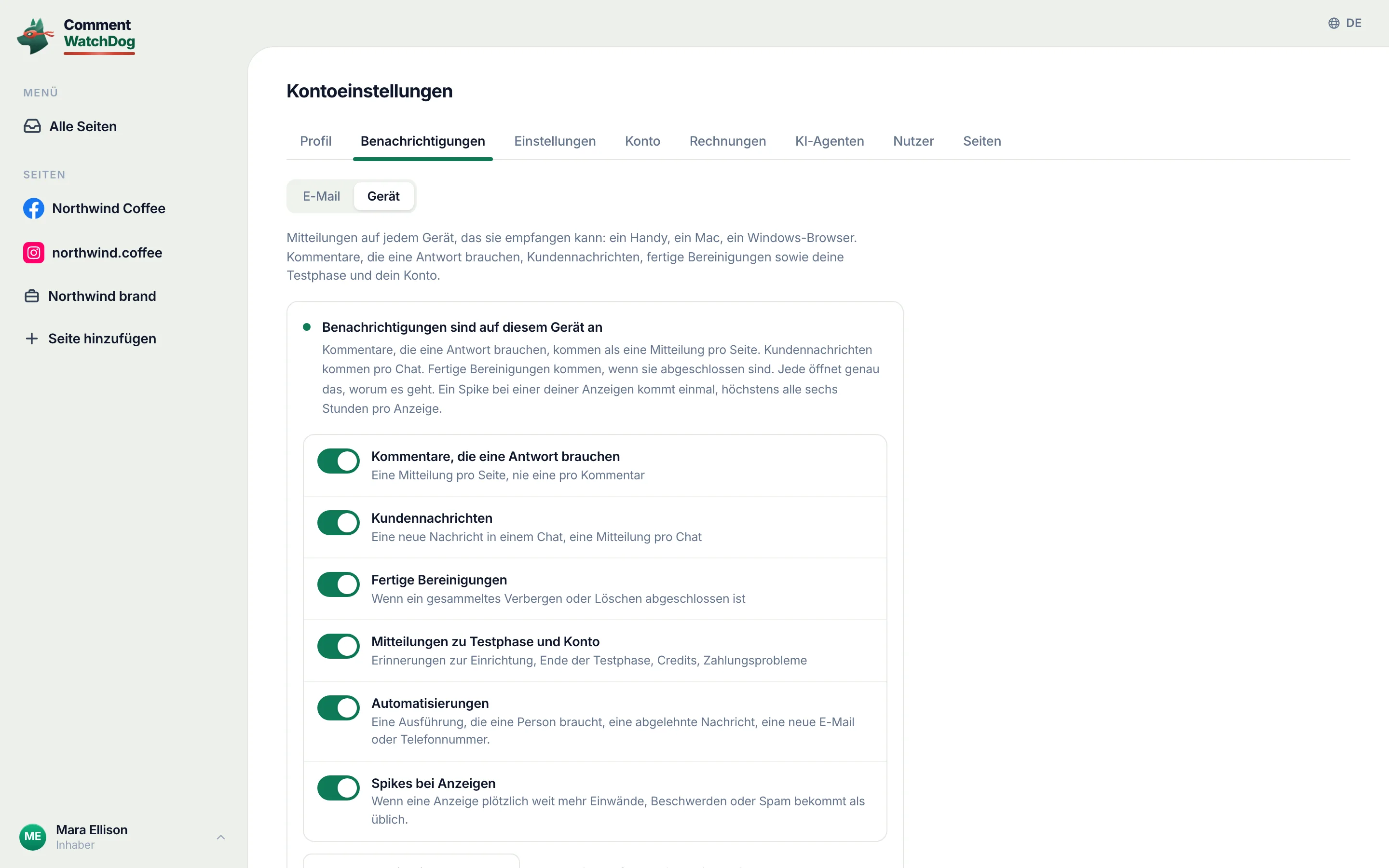Toggle Automatisierungen notifications

(x=339, y=708)
